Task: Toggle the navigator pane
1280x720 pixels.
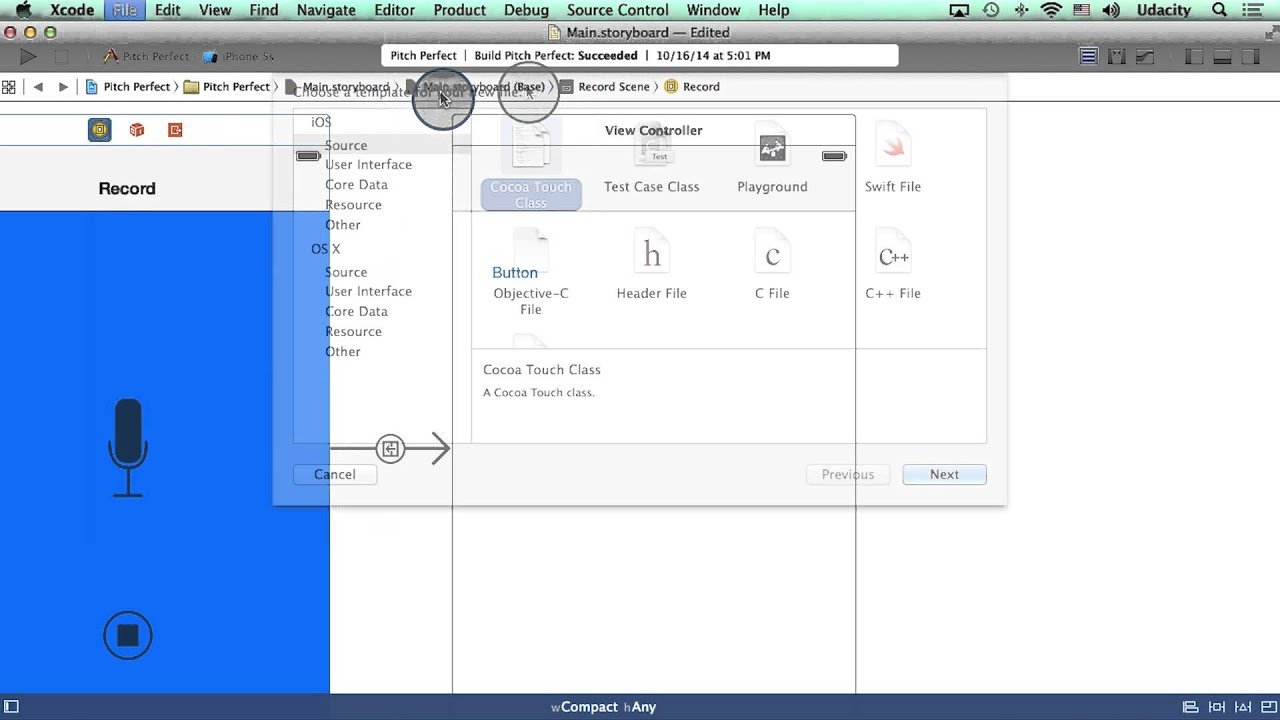Action: coord(1194,57)
